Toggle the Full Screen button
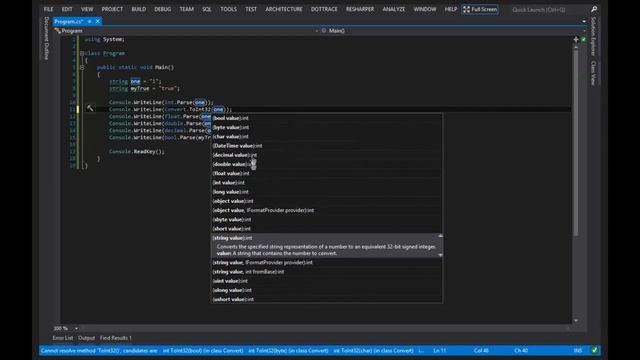Screen dimensions: 640x360 [x=480, y=9]
